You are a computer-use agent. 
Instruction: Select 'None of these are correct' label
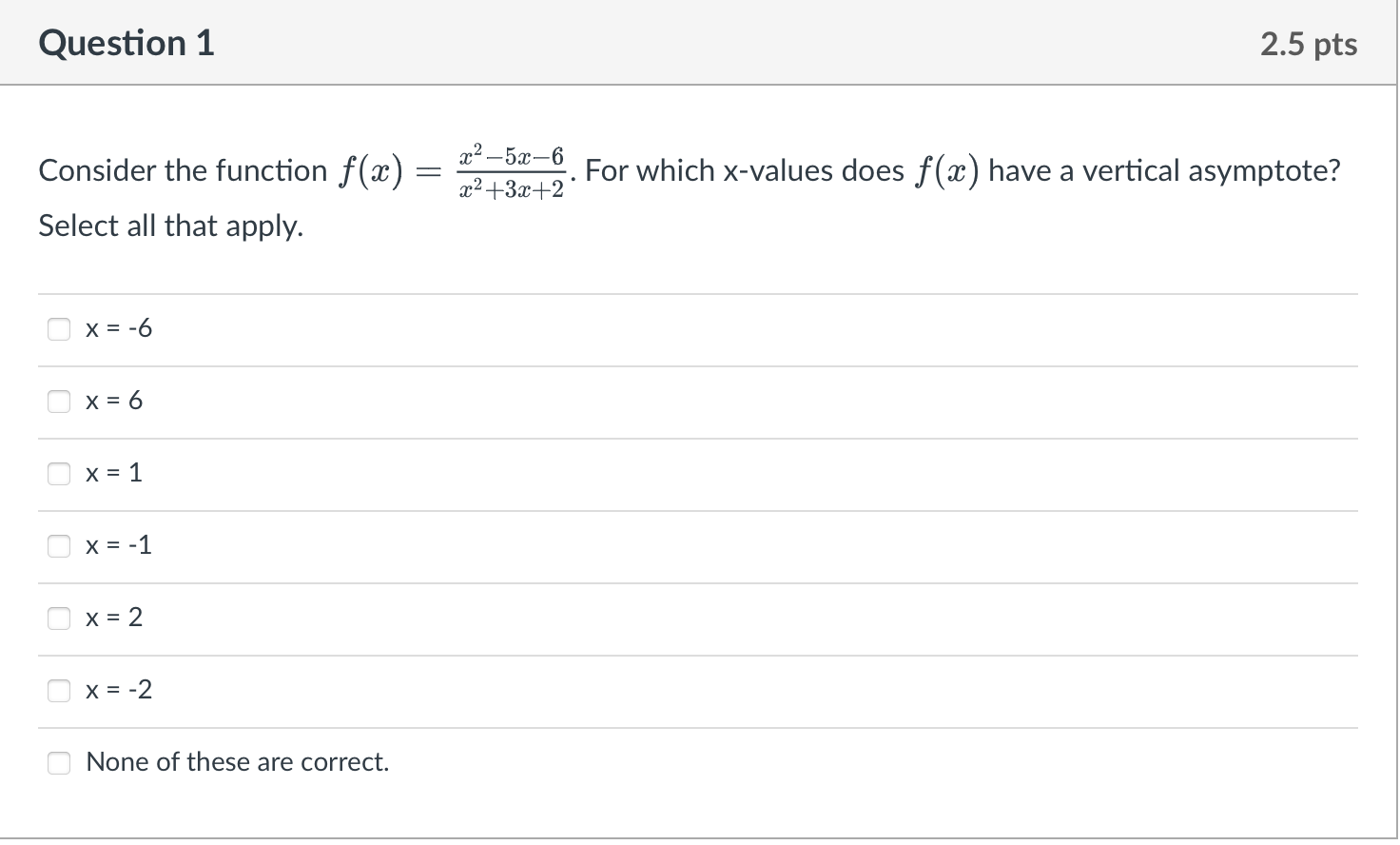[237, 762]
